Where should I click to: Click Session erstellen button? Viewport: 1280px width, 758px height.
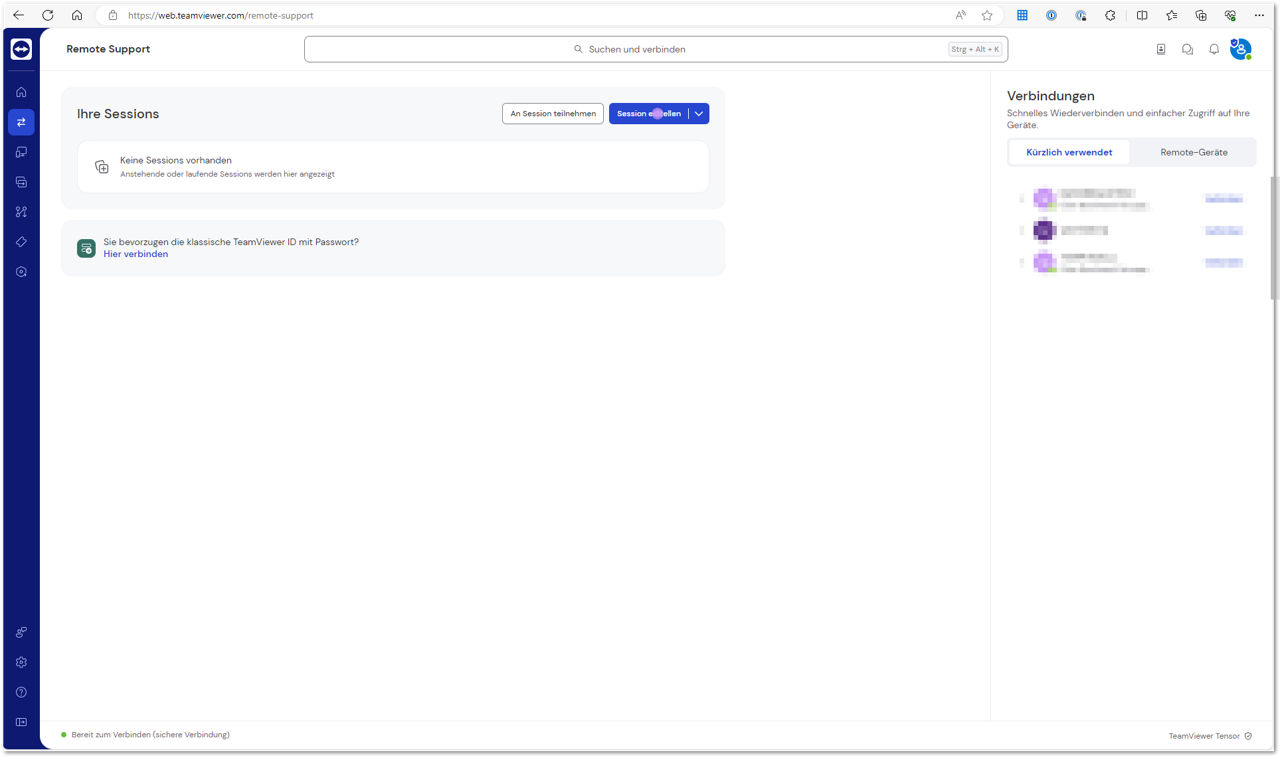pos(648,114)
